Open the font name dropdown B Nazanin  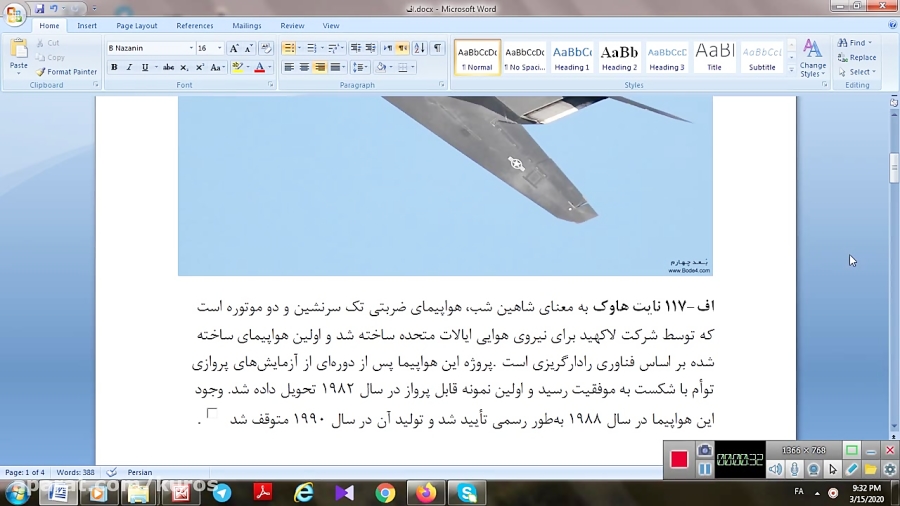coord(191,48)
